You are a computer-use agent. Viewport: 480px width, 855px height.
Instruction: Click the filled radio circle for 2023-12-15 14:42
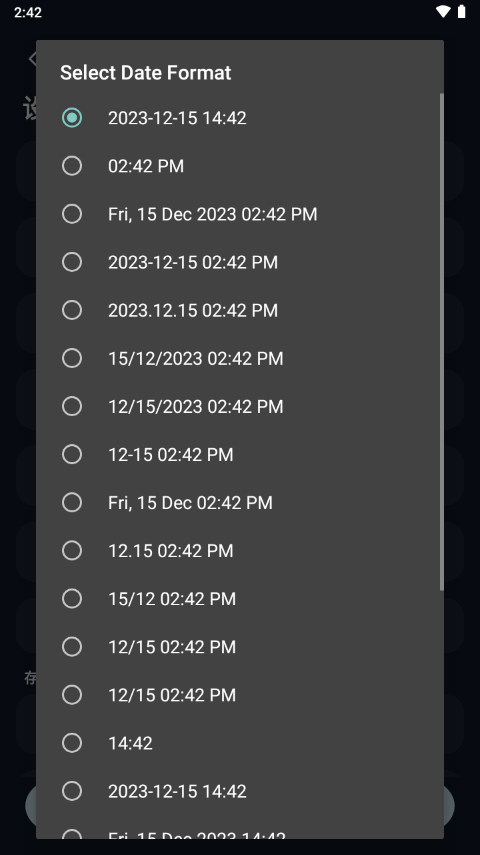72,118
